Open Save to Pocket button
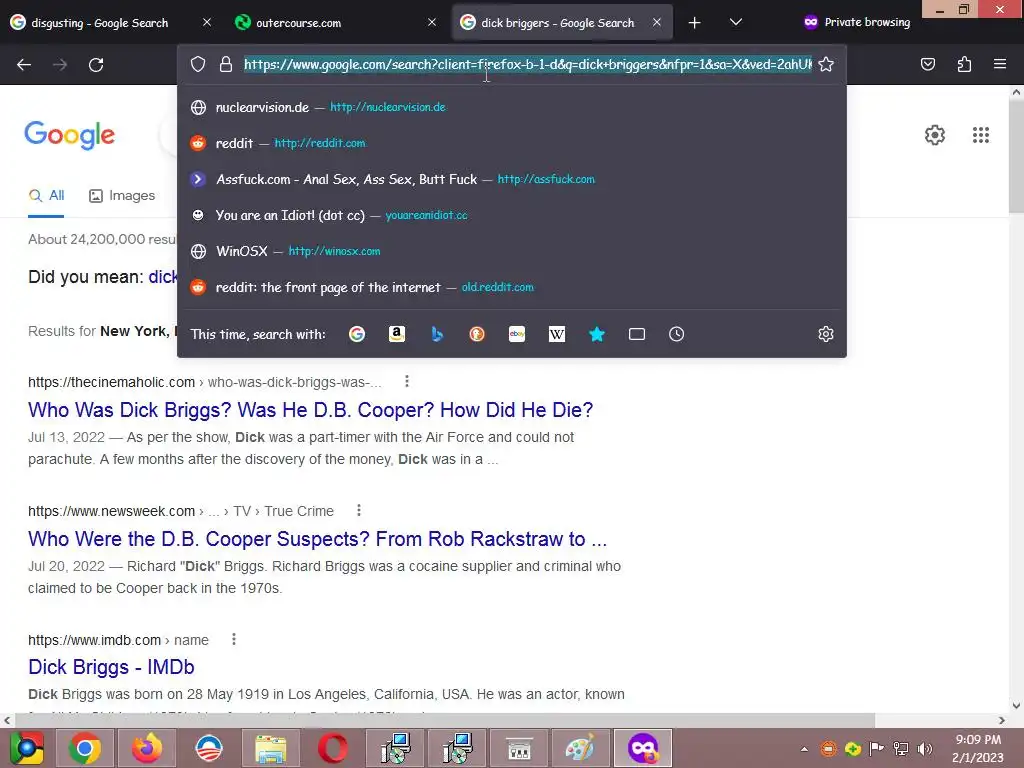The width and height of the screenshot is (1024, 768). coord(928,64)
